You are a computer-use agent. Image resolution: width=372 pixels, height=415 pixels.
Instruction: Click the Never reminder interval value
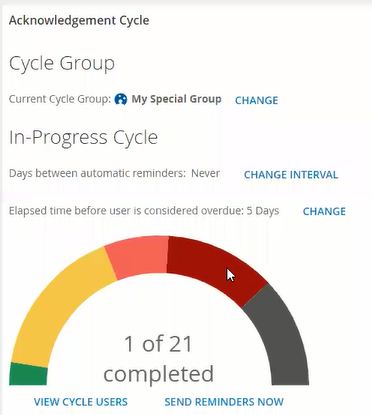[x=205, y=173]
